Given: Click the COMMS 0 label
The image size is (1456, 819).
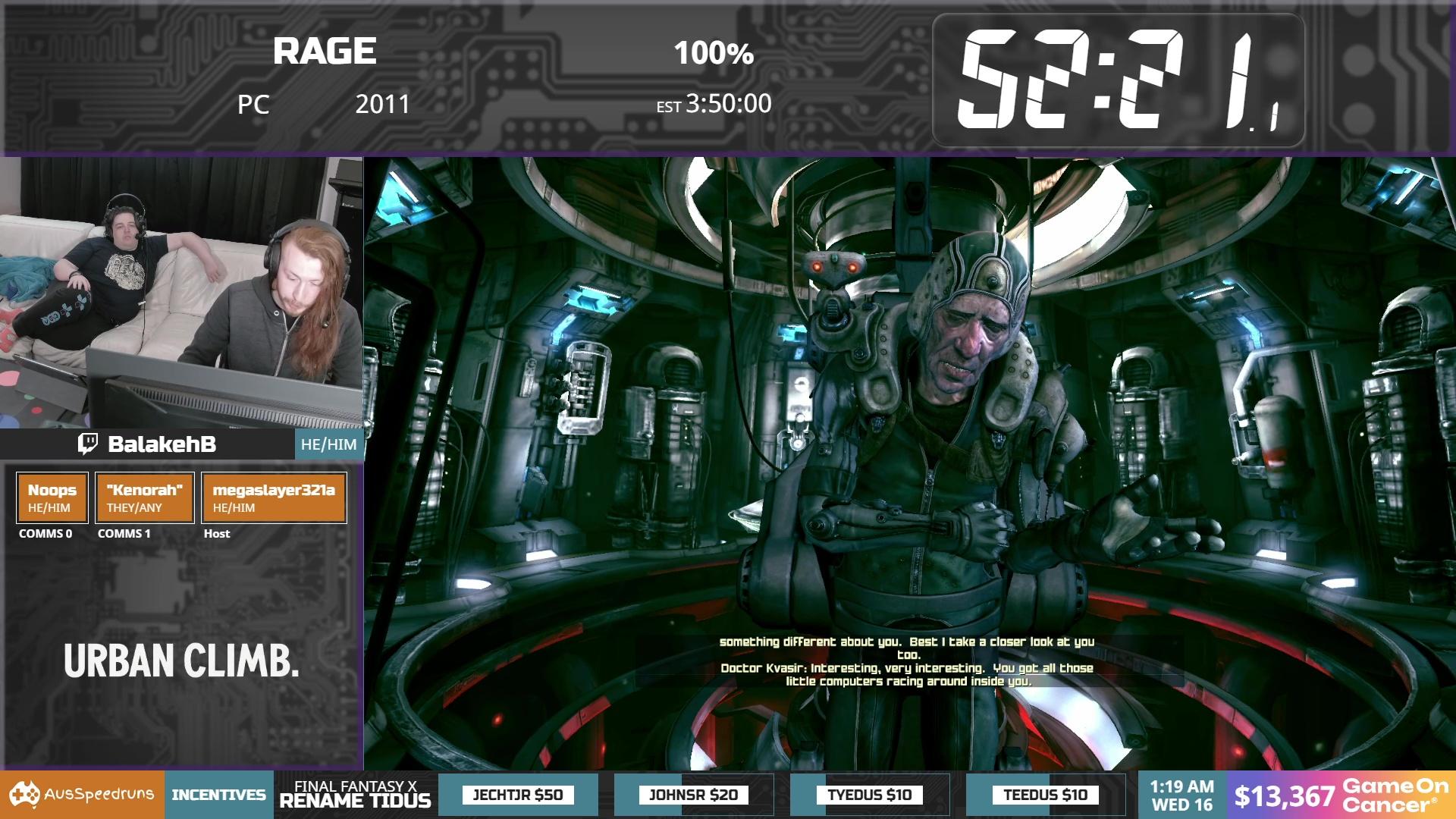Looking at the screenshot, I should coord(45,534).
